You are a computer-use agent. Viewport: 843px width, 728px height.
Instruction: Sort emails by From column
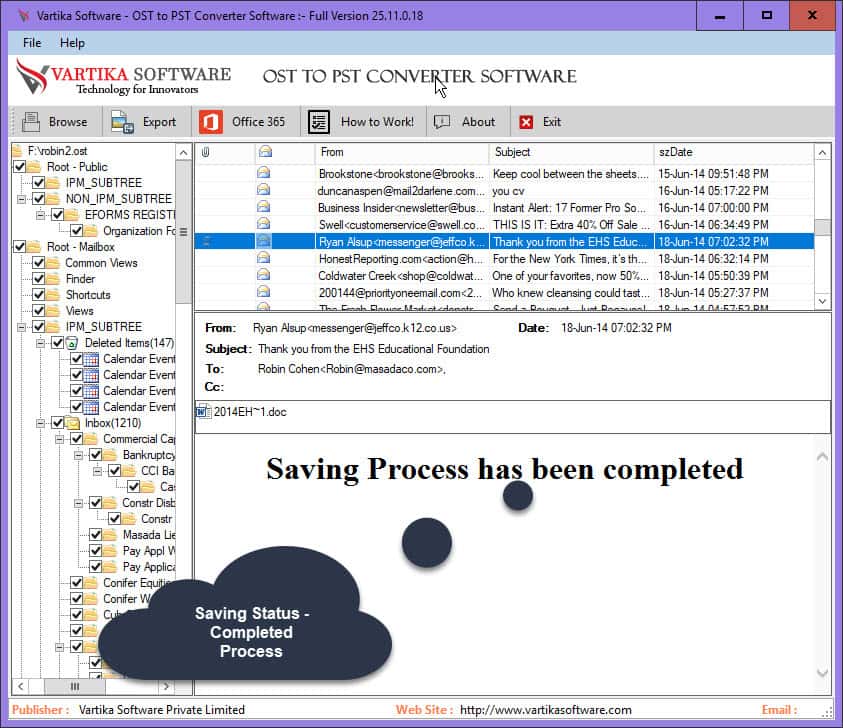pyautogui.click(x=402, y=152)
